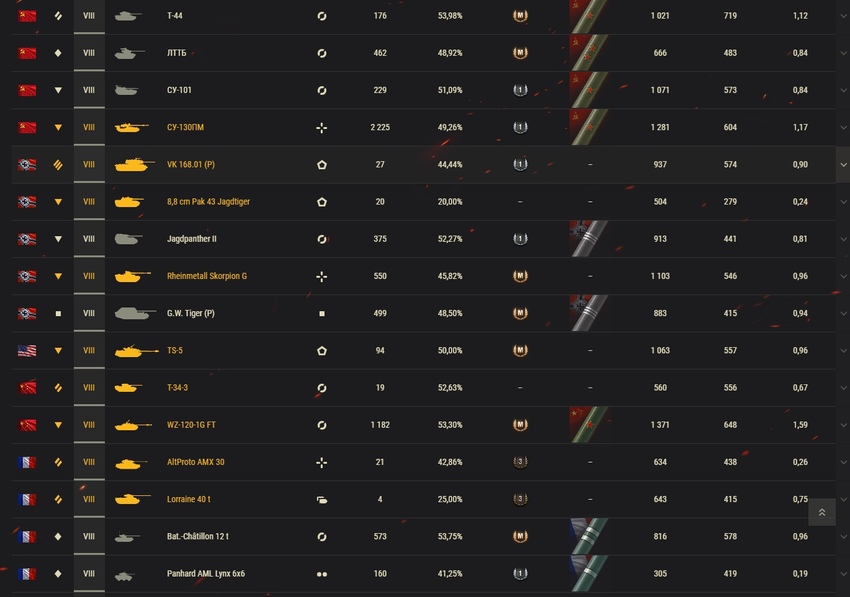Click the USSR flag in the СУ-101 row
Screen dimensions: 850x597
click(x=27, y=90)
